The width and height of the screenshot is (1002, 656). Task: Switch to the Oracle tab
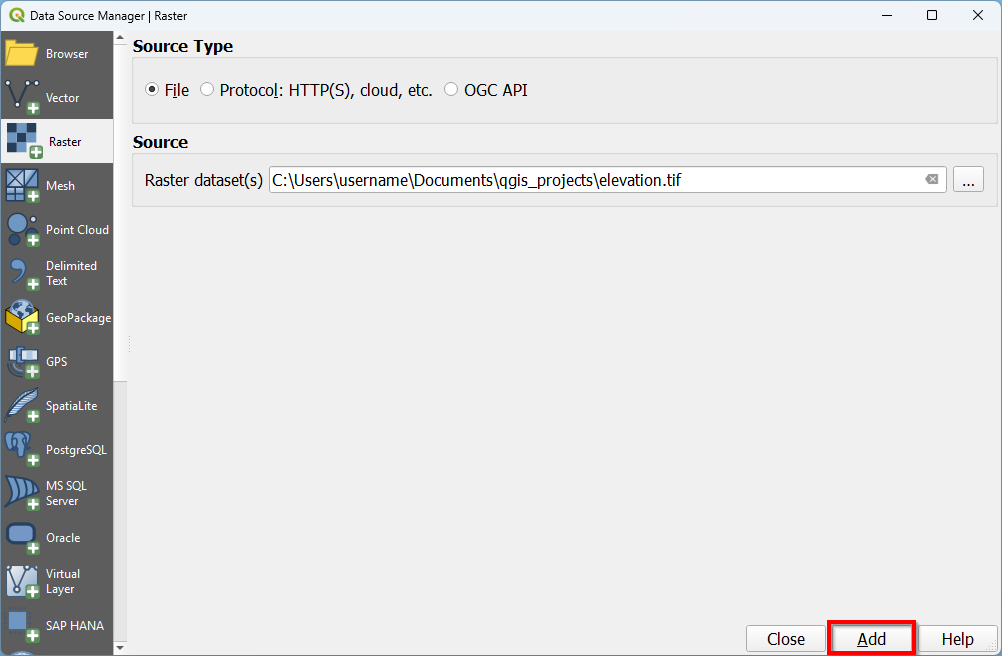point(57,538)
